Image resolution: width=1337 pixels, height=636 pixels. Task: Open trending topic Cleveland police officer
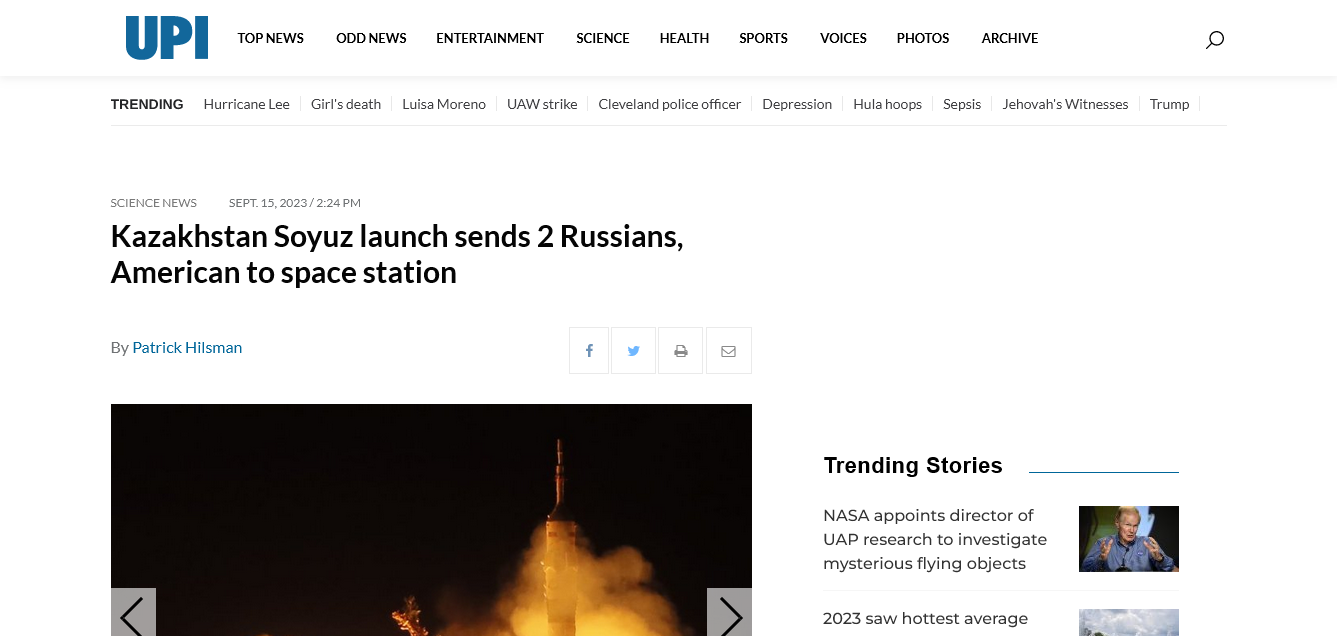pos(670,104)
